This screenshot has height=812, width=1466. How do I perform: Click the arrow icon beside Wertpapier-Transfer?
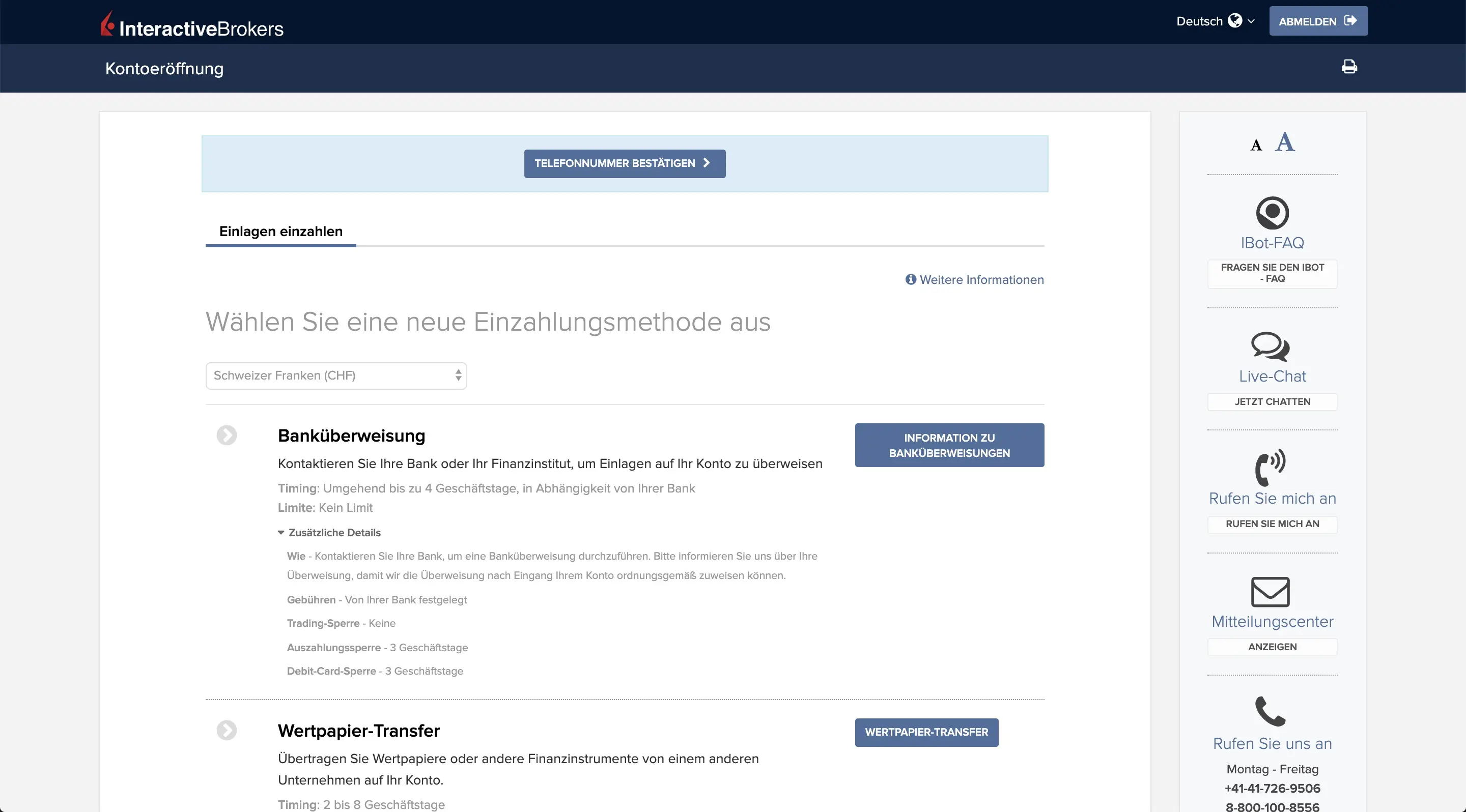coord(227,731)
